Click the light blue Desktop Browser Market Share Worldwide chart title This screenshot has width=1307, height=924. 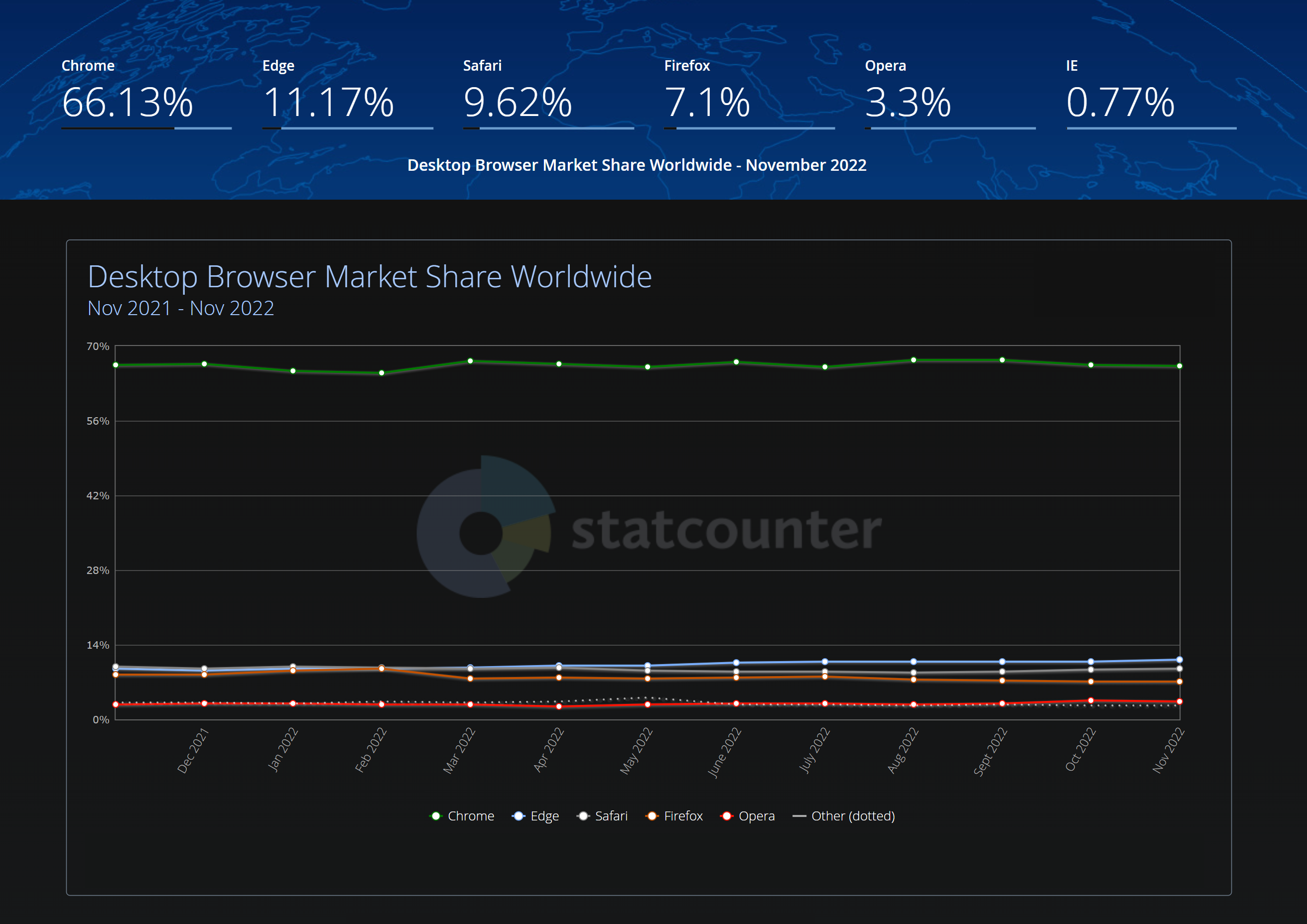coord(370,277)
